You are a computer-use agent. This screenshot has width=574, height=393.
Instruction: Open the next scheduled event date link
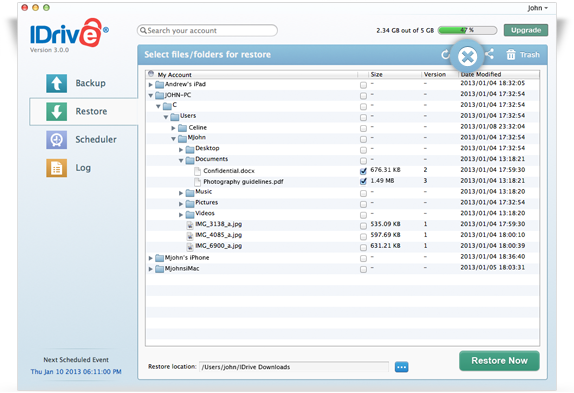(x=76, y=372)
